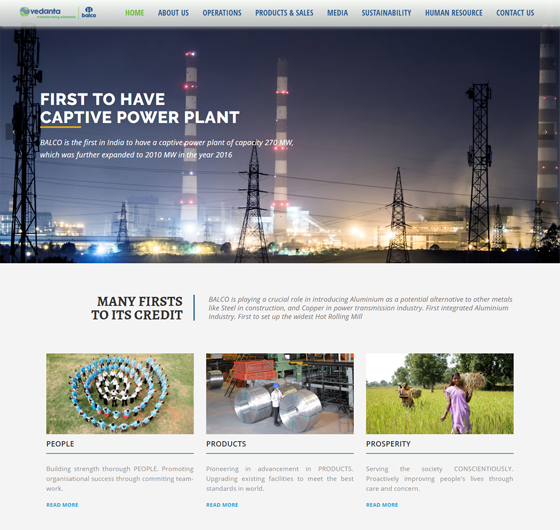Viewport: 560px width, 530px height.
Task: Open the Media menu
Action: [338, 13]
